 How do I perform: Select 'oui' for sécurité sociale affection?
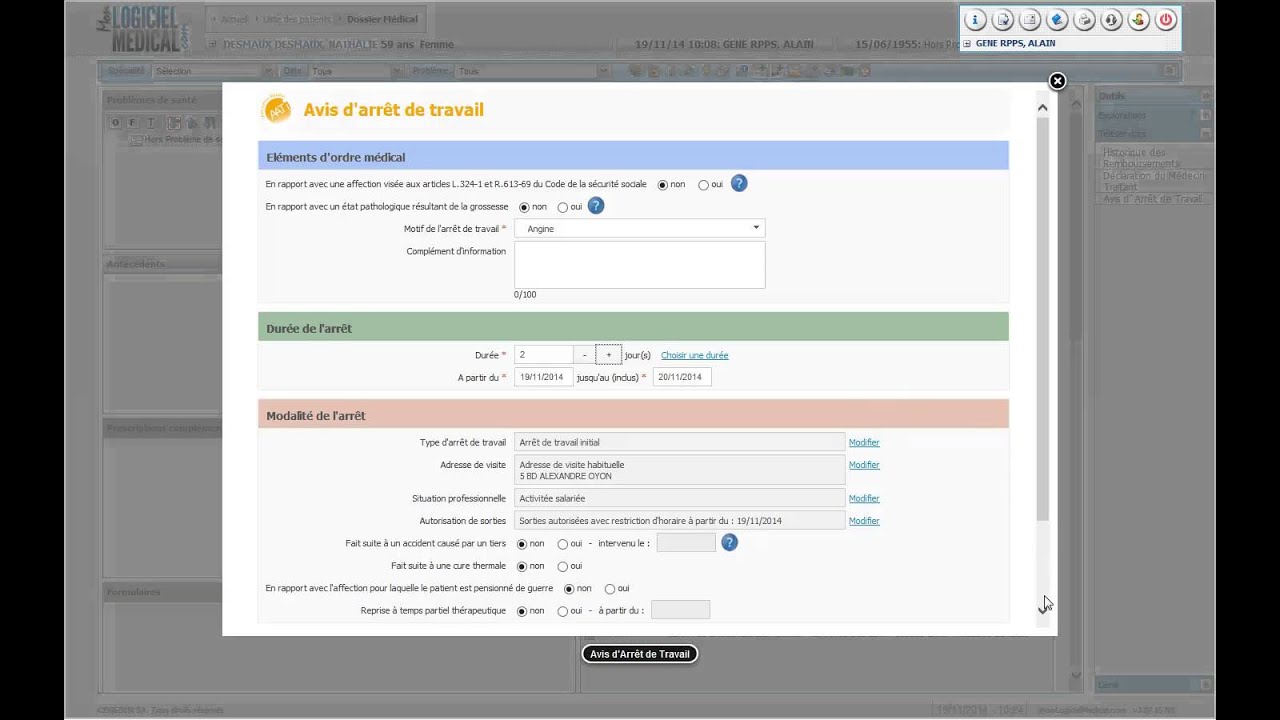tap(703, 184)
